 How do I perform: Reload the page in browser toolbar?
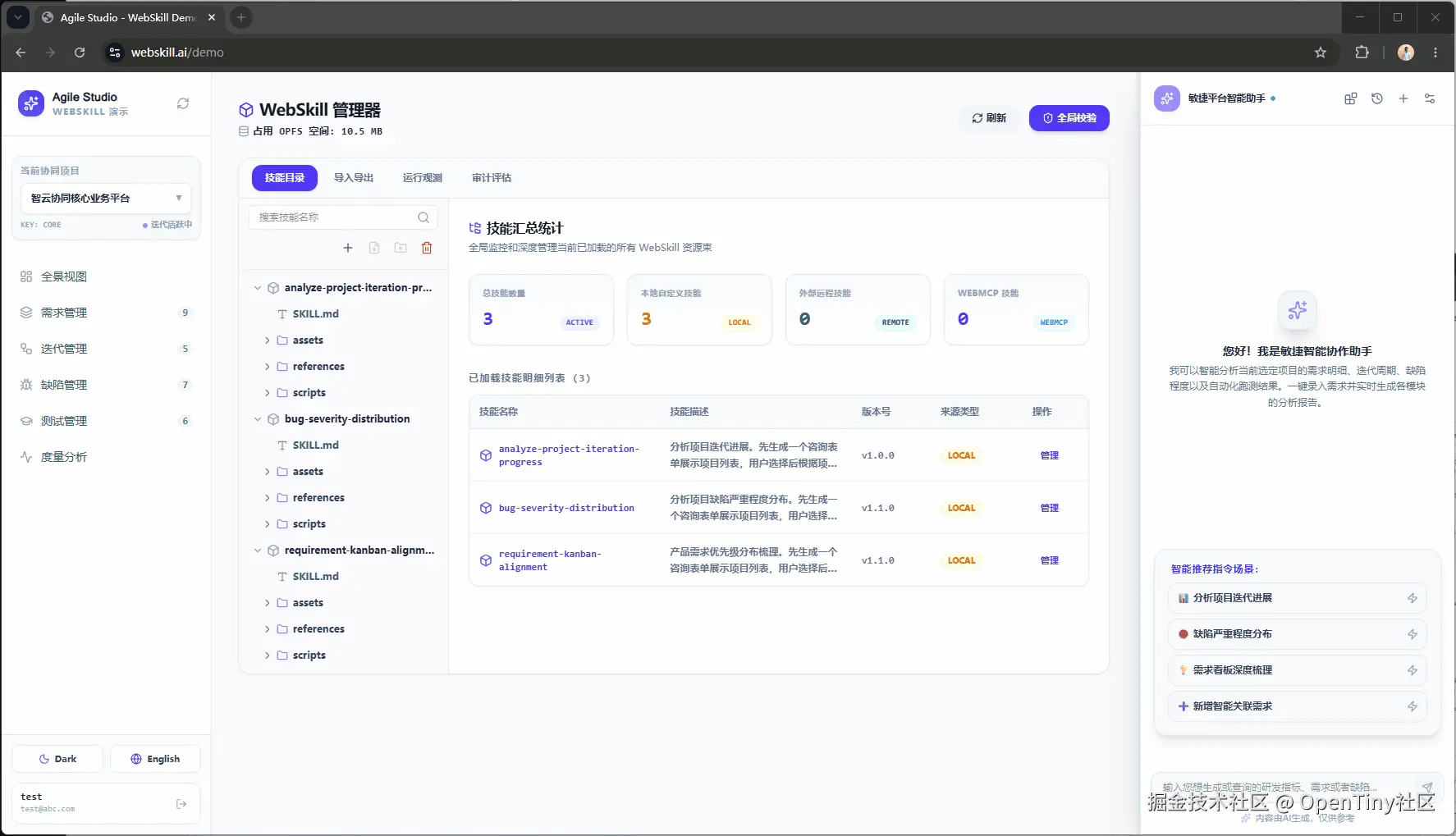(80, 53)
